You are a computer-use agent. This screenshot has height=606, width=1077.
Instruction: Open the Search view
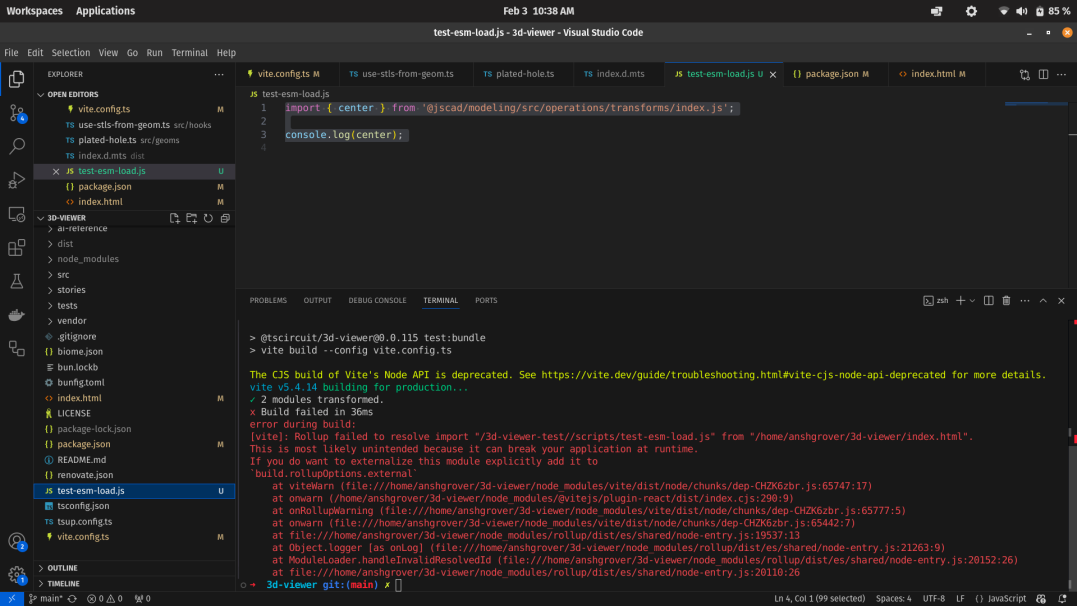point(16,146)
